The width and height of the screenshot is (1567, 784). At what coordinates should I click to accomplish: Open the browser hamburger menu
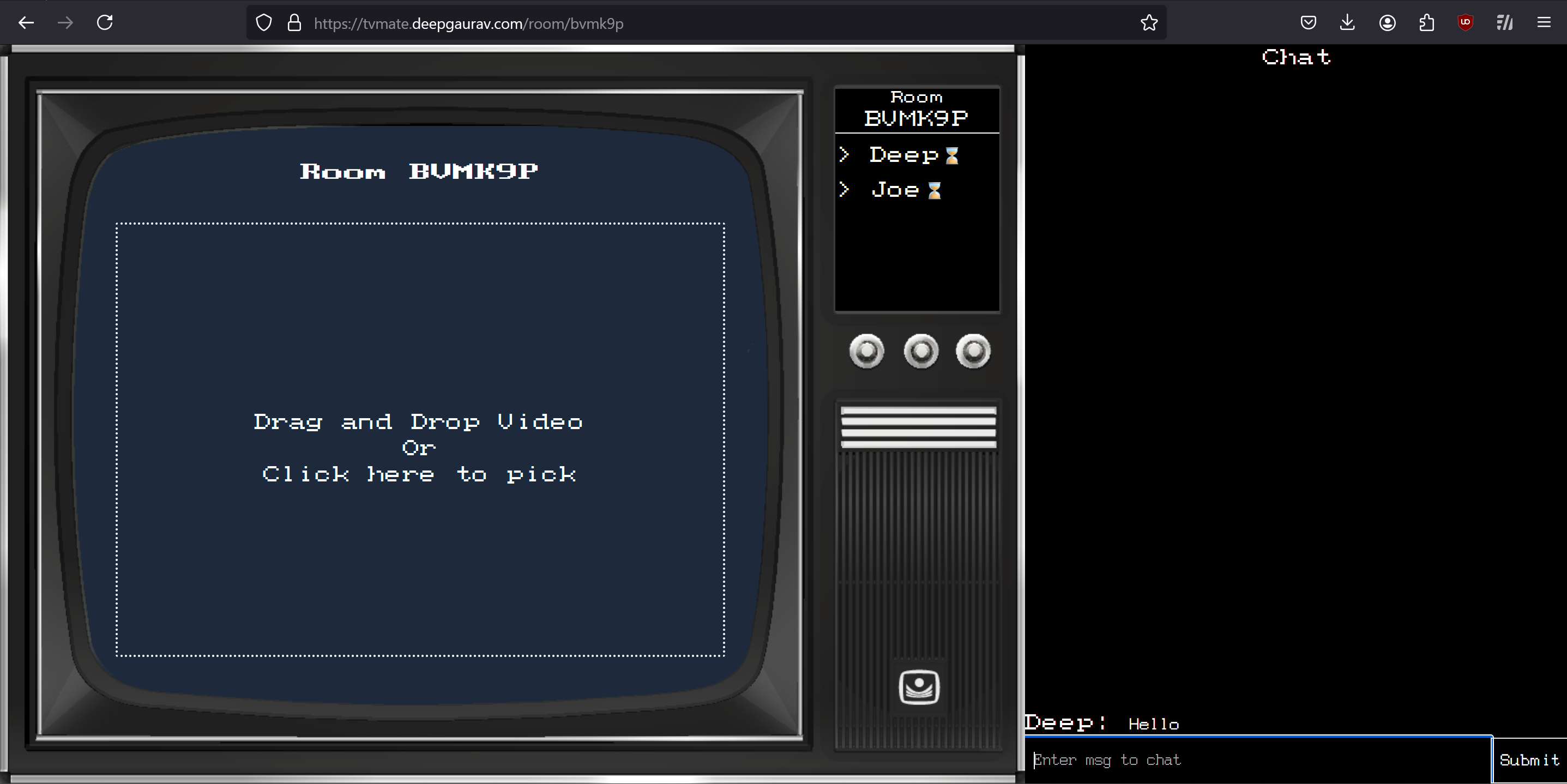click(1545, 22)
